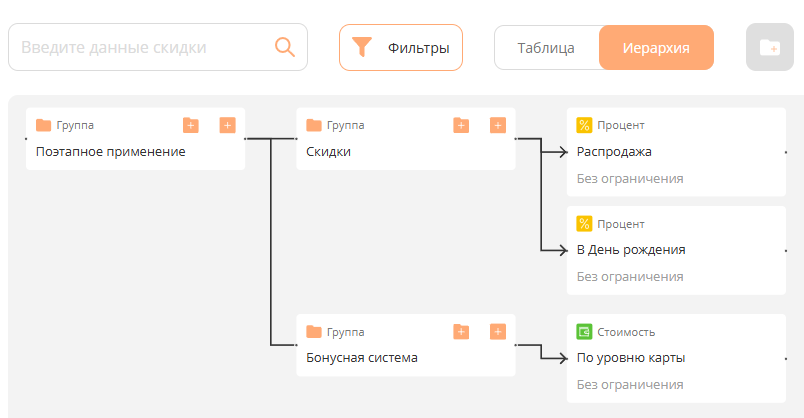
Task: Add subgroup in Поэтапное применение group
Action: click(x=190, y=125)
